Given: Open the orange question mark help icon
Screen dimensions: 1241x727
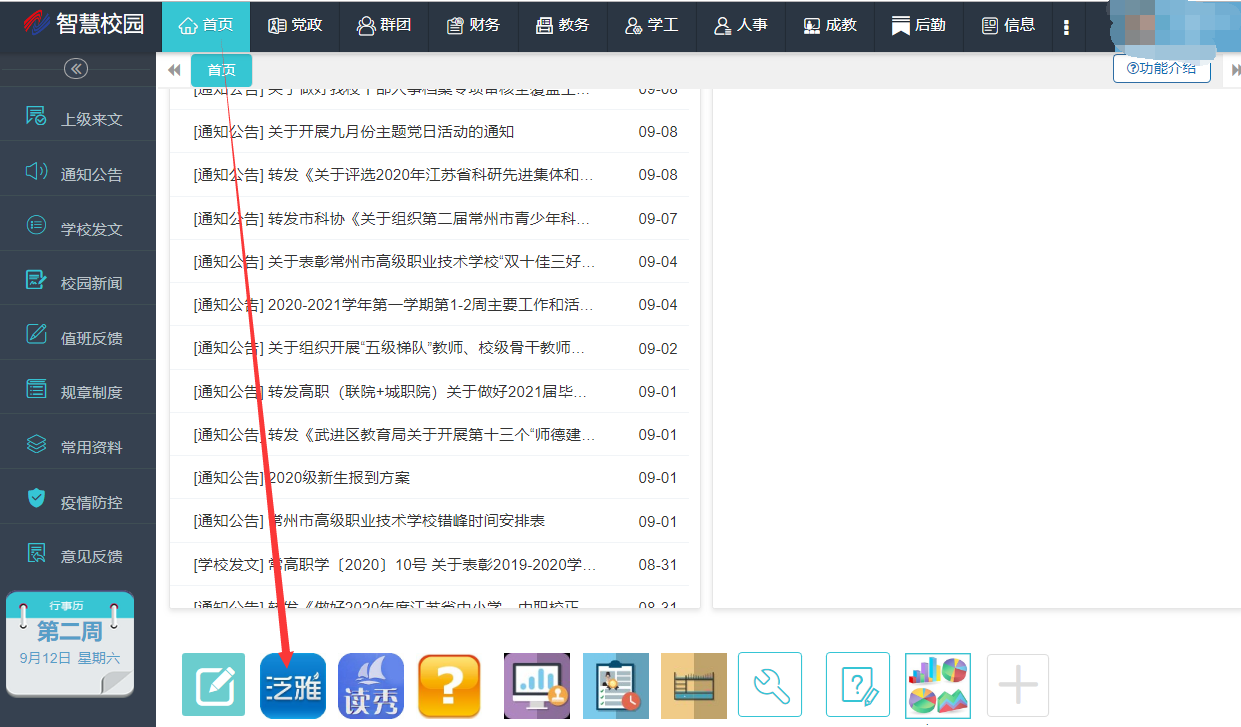Looking at the screenshot, I should tap(449, 686).
